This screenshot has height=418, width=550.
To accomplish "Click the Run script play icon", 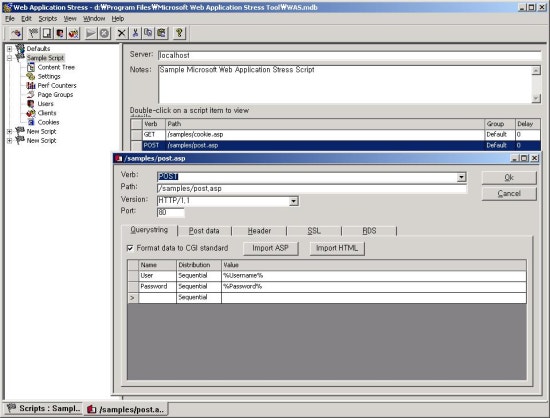I will tap(91, 33).
